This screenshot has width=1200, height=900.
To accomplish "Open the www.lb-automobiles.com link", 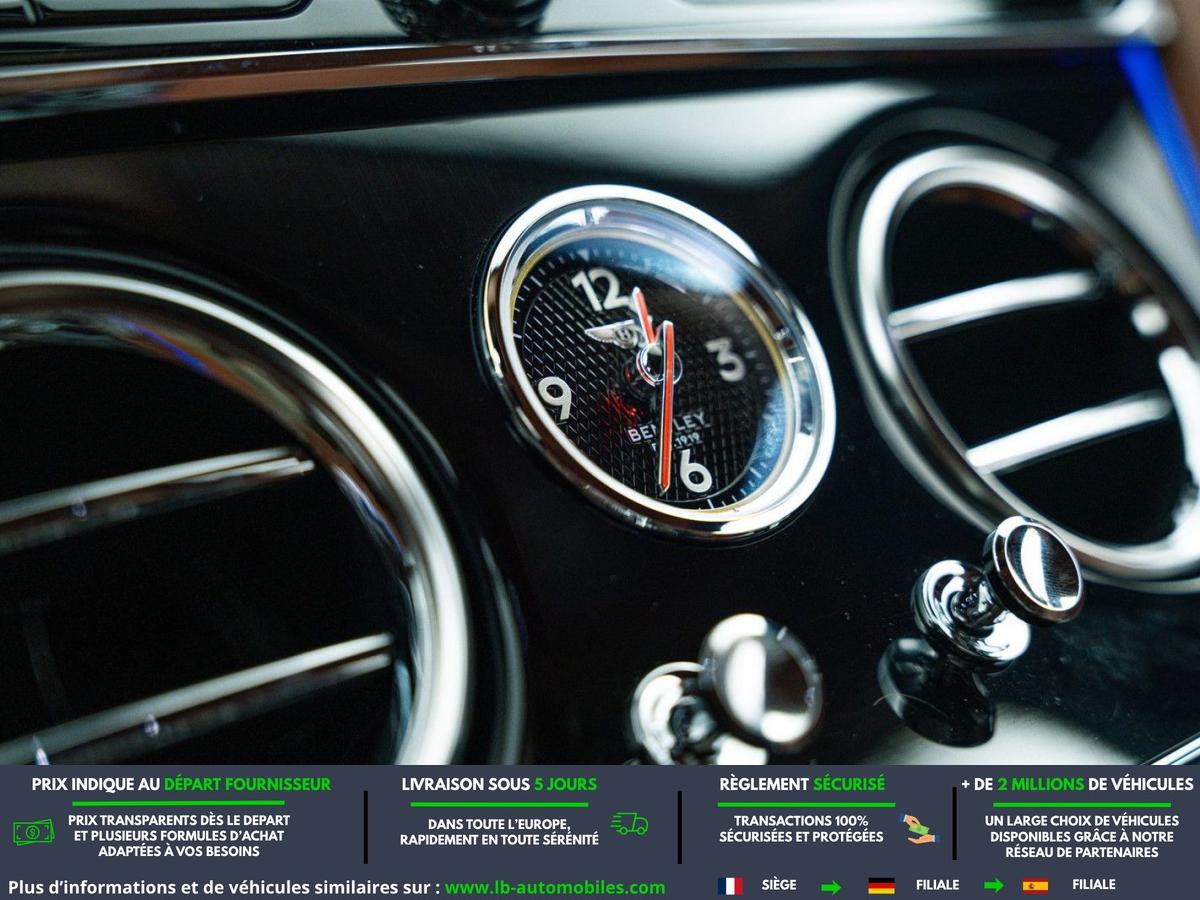I will point(555,887).
